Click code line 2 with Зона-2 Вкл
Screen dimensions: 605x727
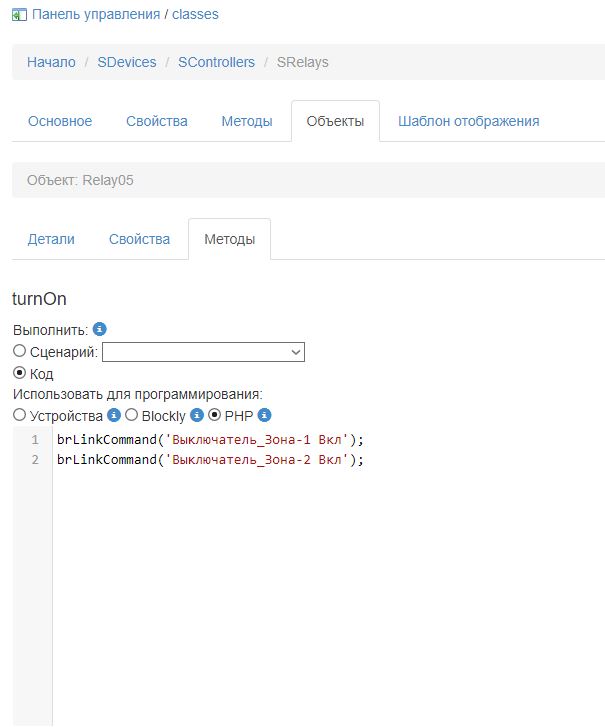tap(210, 459)
